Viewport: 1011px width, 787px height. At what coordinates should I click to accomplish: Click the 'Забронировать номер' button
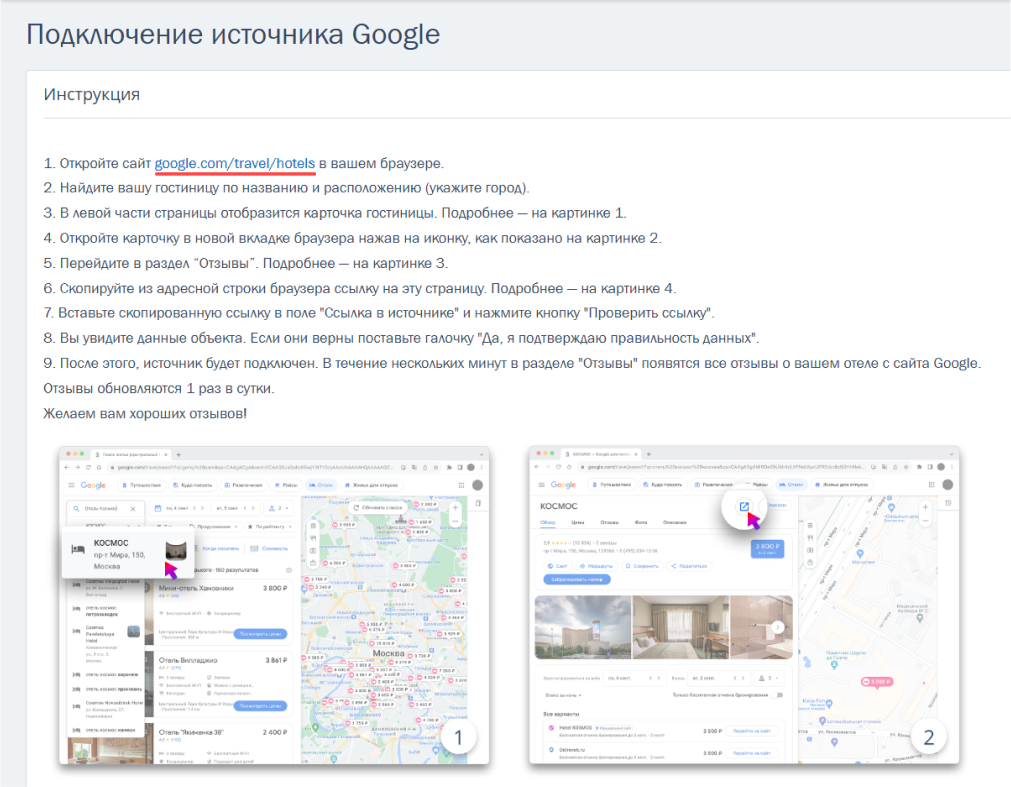(577, 579)
